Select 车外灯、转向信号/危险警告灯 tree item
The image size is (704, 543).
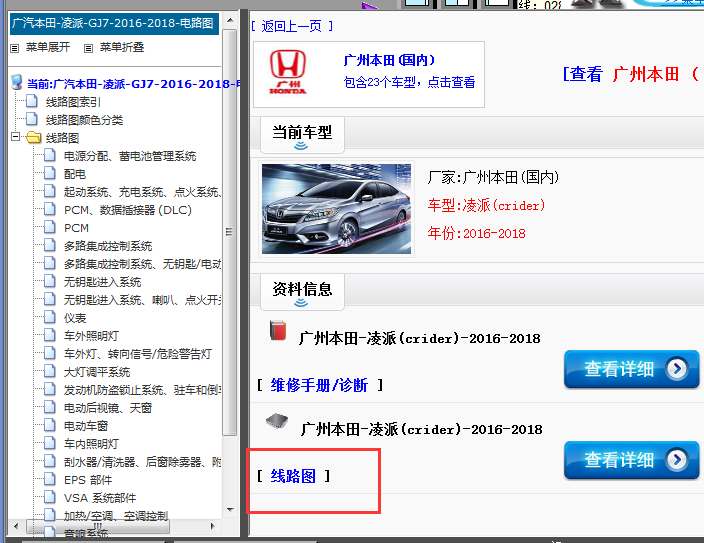click(x=137, y=354)
